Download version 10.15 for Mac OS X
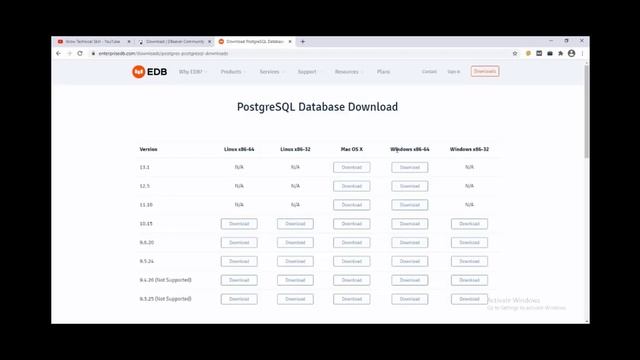Screen dimensions: 640x360 [x=351, y=224]
